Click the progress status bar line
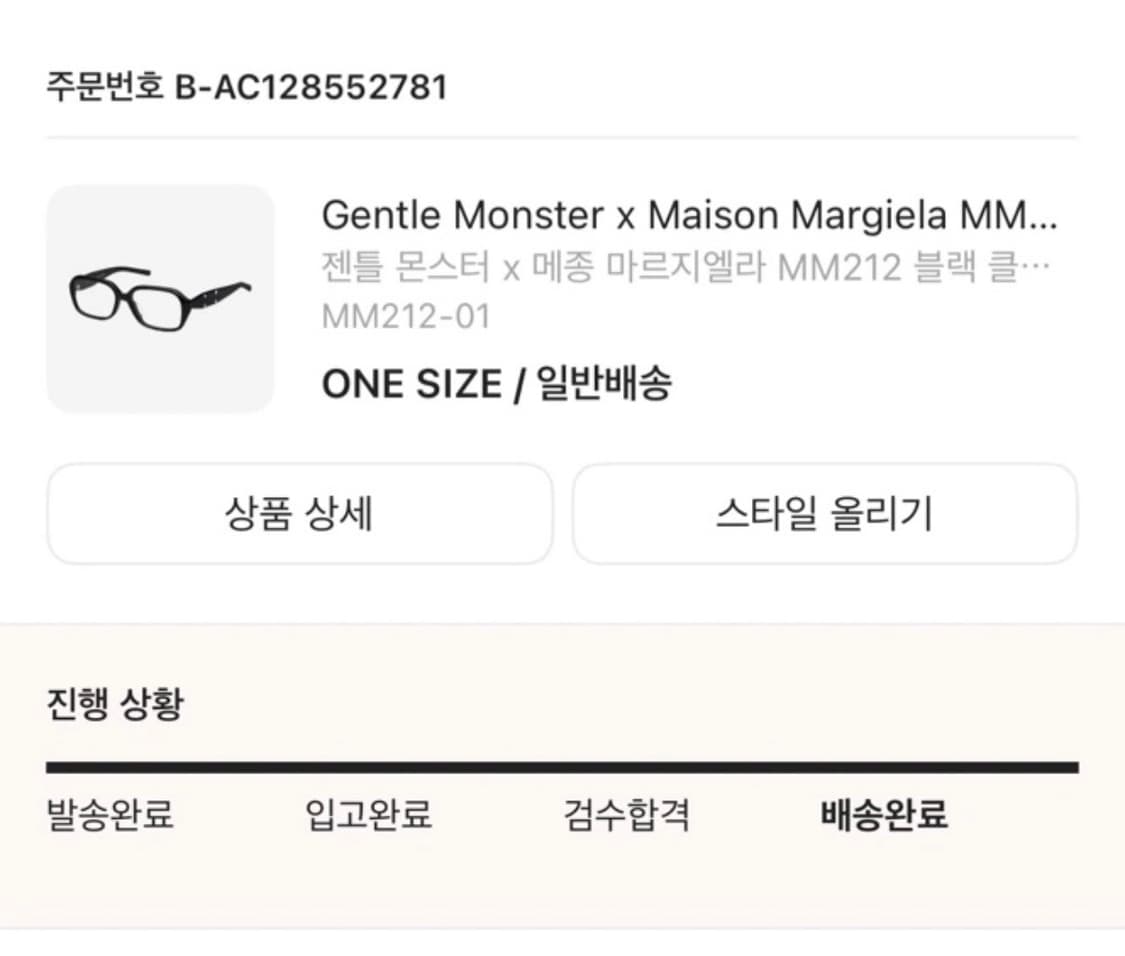Viewport: 1125px width, 956px height. point(562,766)
